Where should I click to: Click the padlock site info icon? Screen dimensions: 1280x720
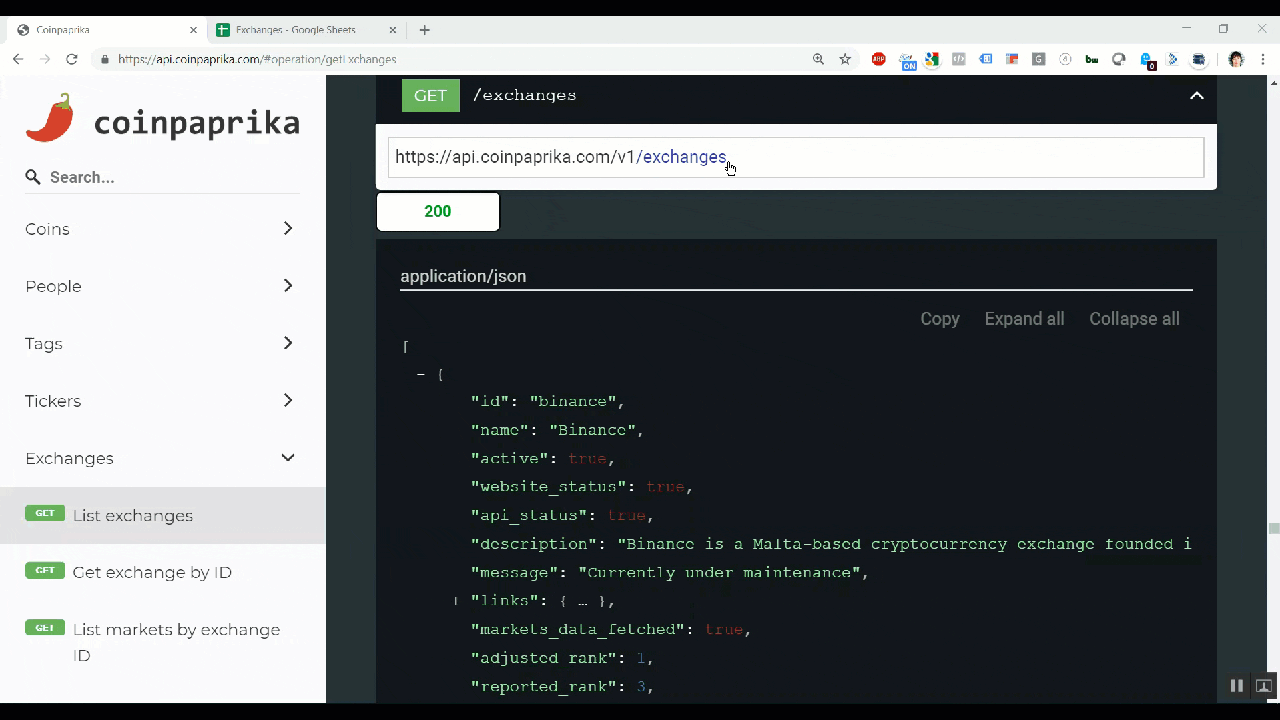pos(105,59)
